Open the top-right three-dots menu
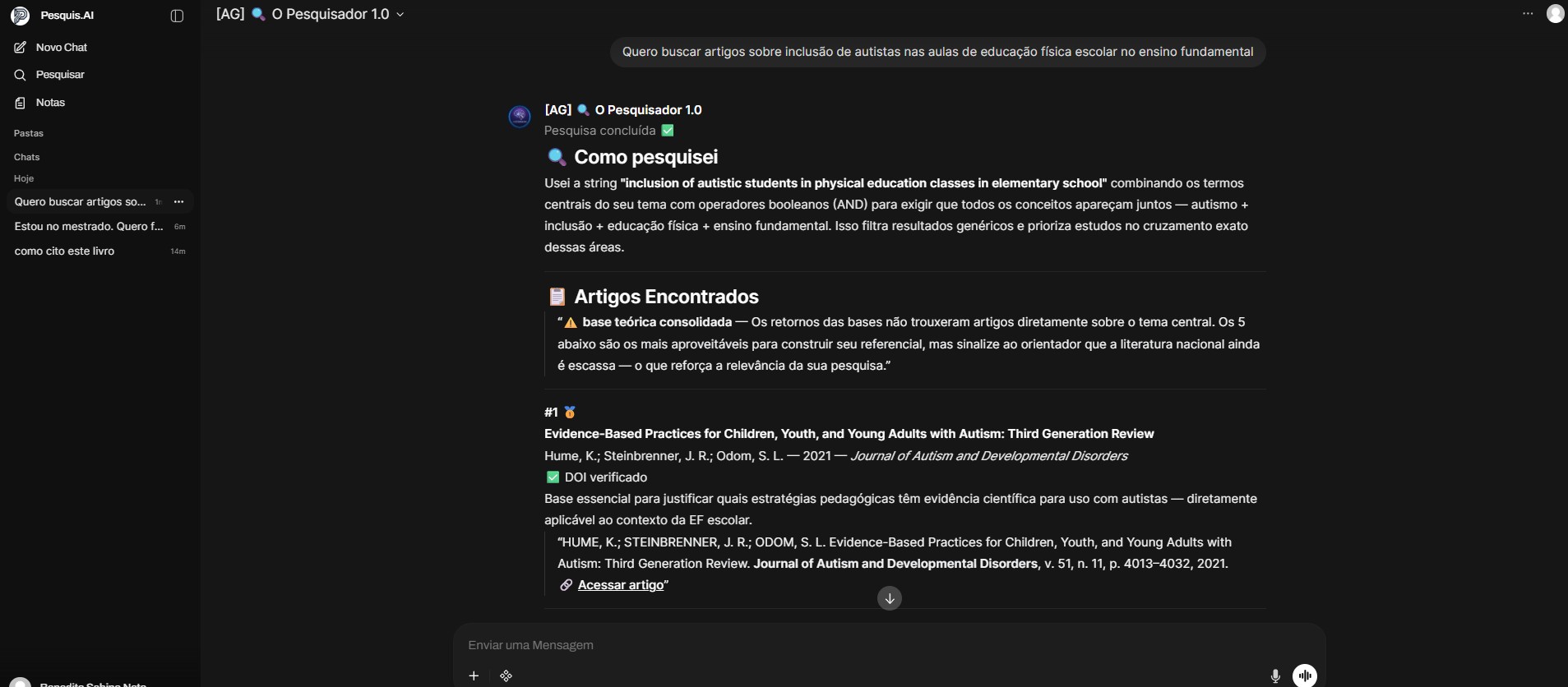The width and height of the screenshot is (1568, 687). tap(1528, 14)
